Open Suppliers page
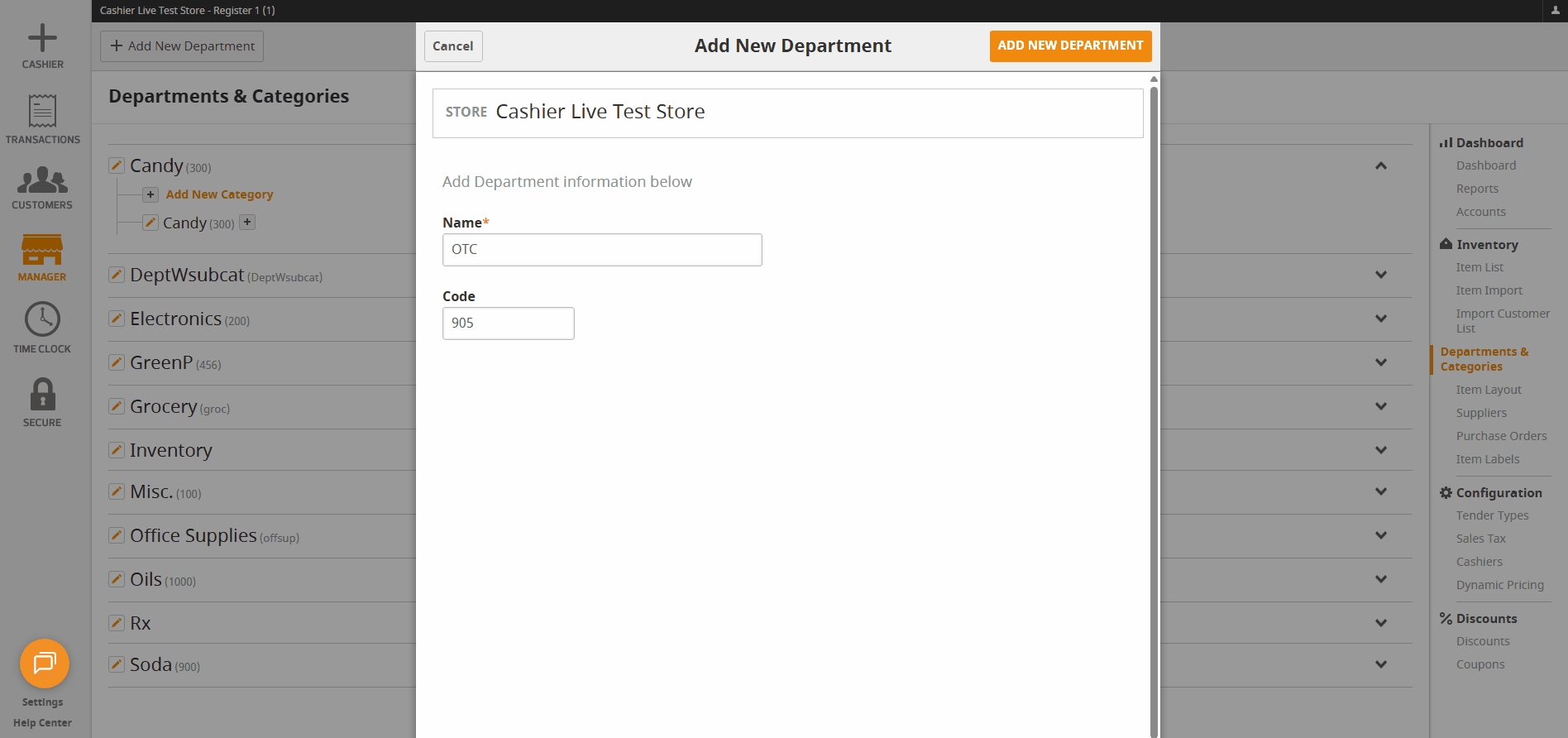Viewport: 1568px width, 738px height. coord(1481,413)
